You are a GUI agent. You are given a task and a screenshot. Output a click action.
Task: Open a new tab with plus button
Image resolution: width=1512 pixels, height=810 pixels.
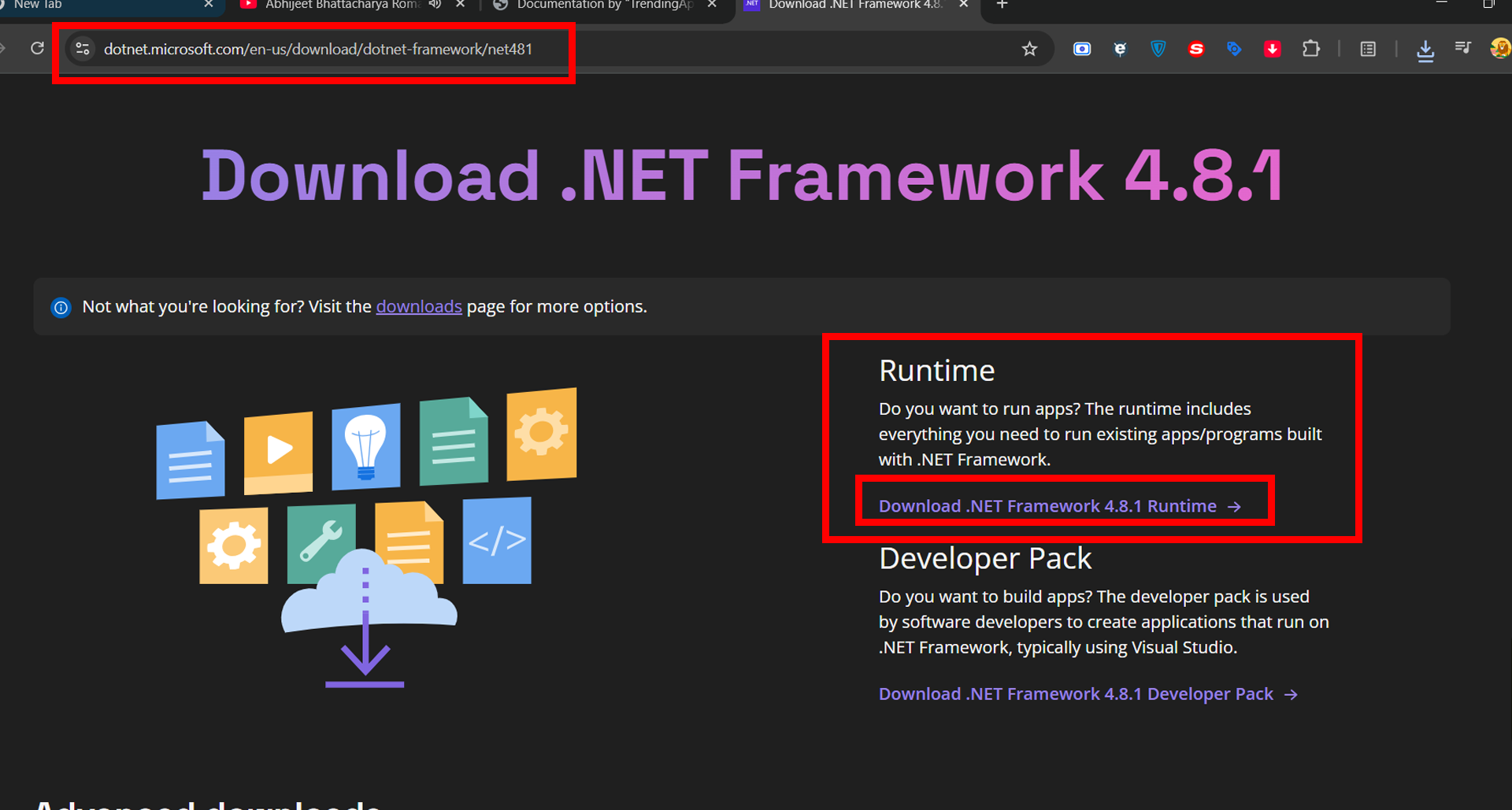coord(1002,5)
